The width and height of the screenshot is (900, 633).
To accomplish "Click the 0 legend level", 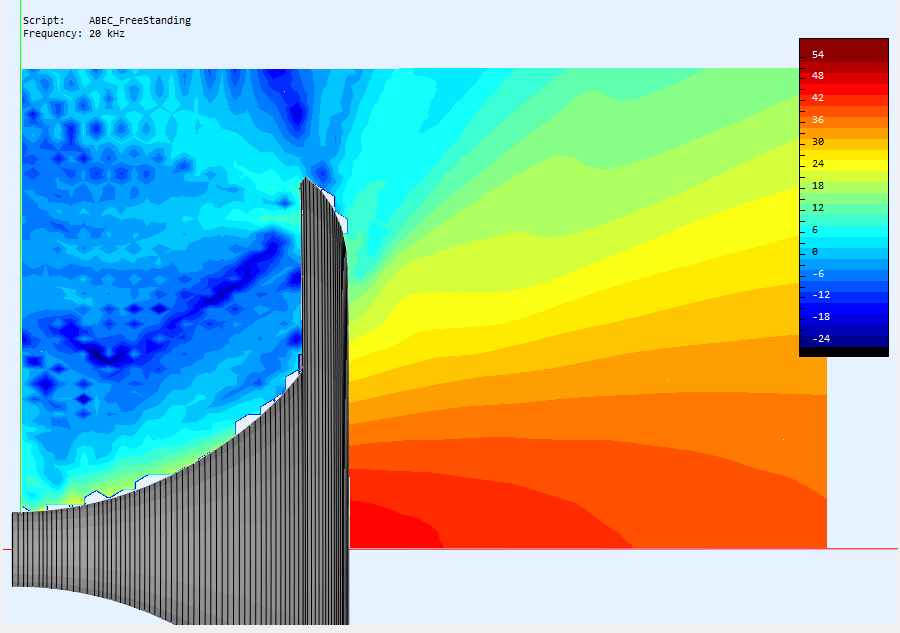I will click(x=814, y=252).
